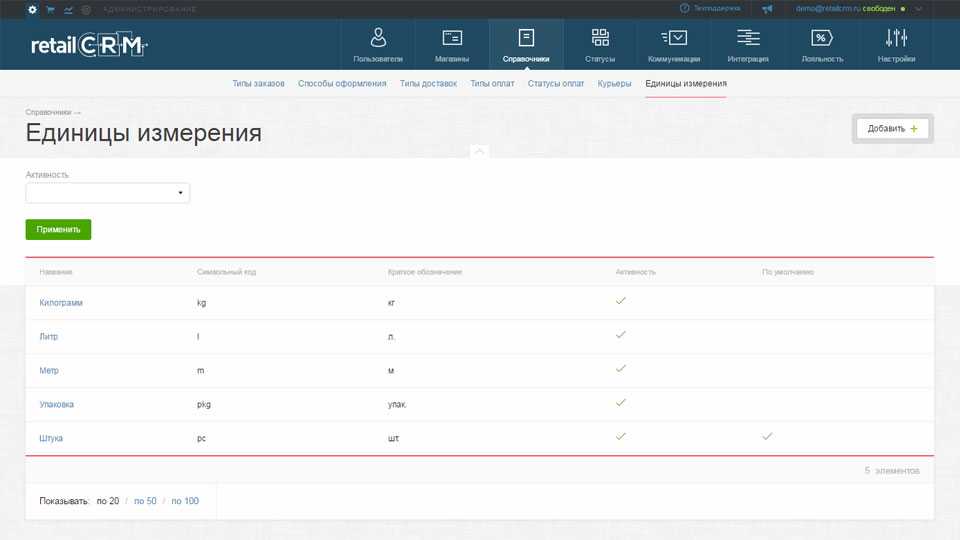Screen dimensions: 960x540
Task: Click the demo@retailcrm.ru account label
Action: coord(828,9)
